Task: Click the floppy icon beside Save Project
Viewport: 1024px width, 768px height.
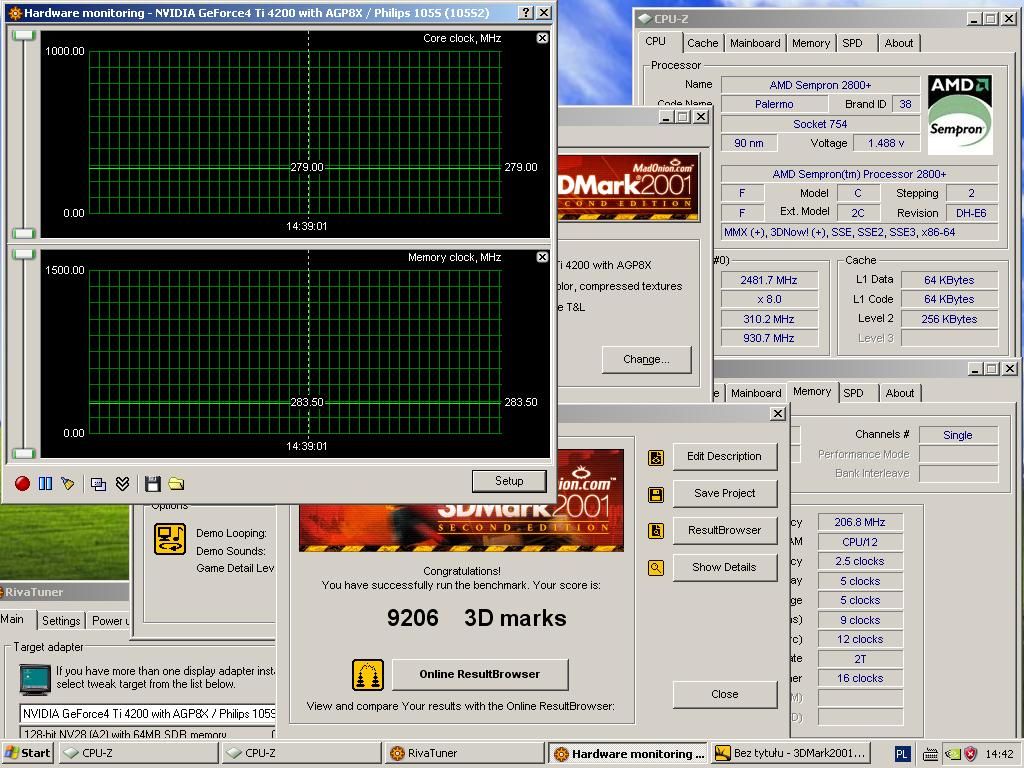Action: point(656,494)
